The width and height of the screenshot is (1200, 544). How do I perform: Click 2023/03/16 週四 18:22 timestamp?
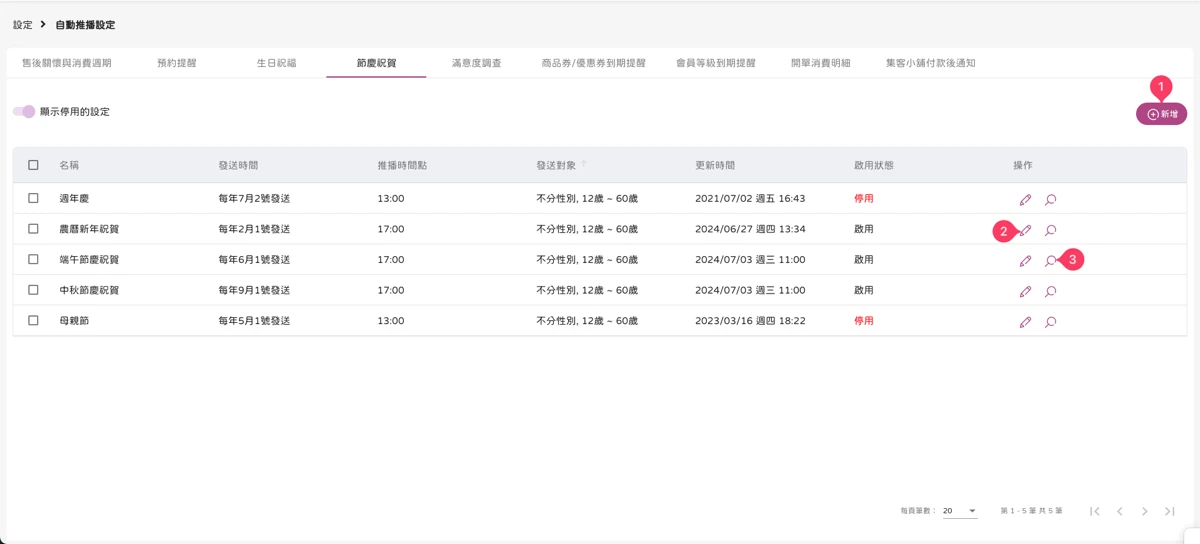[x=750, y=321]
